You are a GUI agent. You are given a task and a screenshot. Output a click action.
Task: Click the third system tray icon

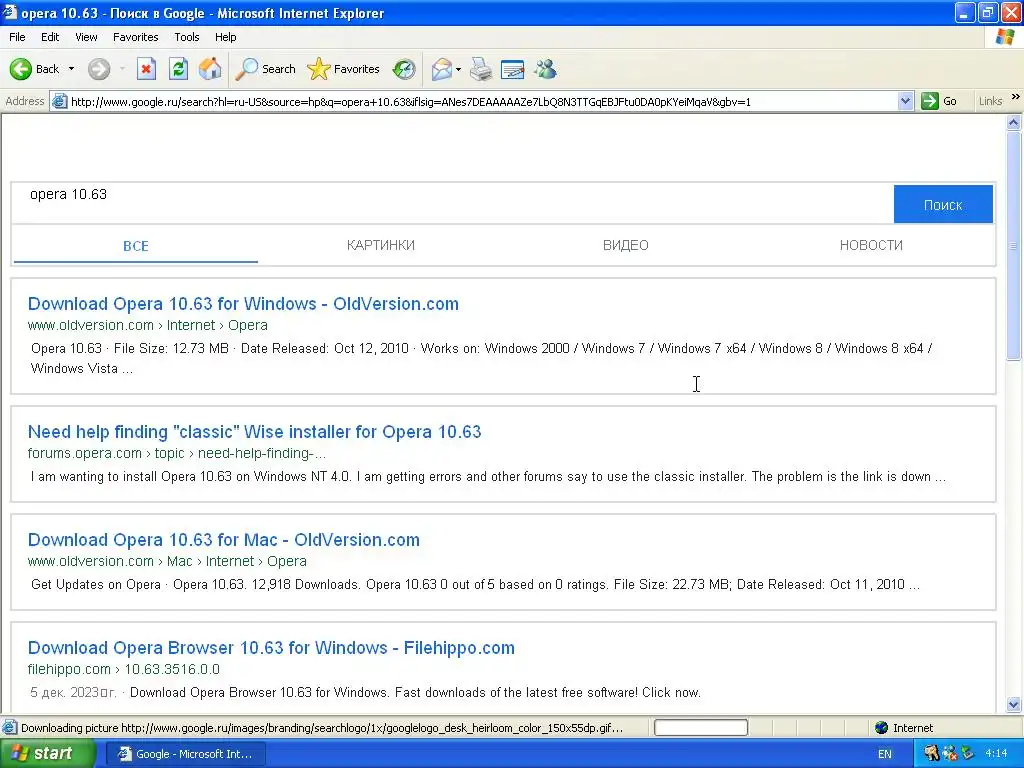click(967, 754)
